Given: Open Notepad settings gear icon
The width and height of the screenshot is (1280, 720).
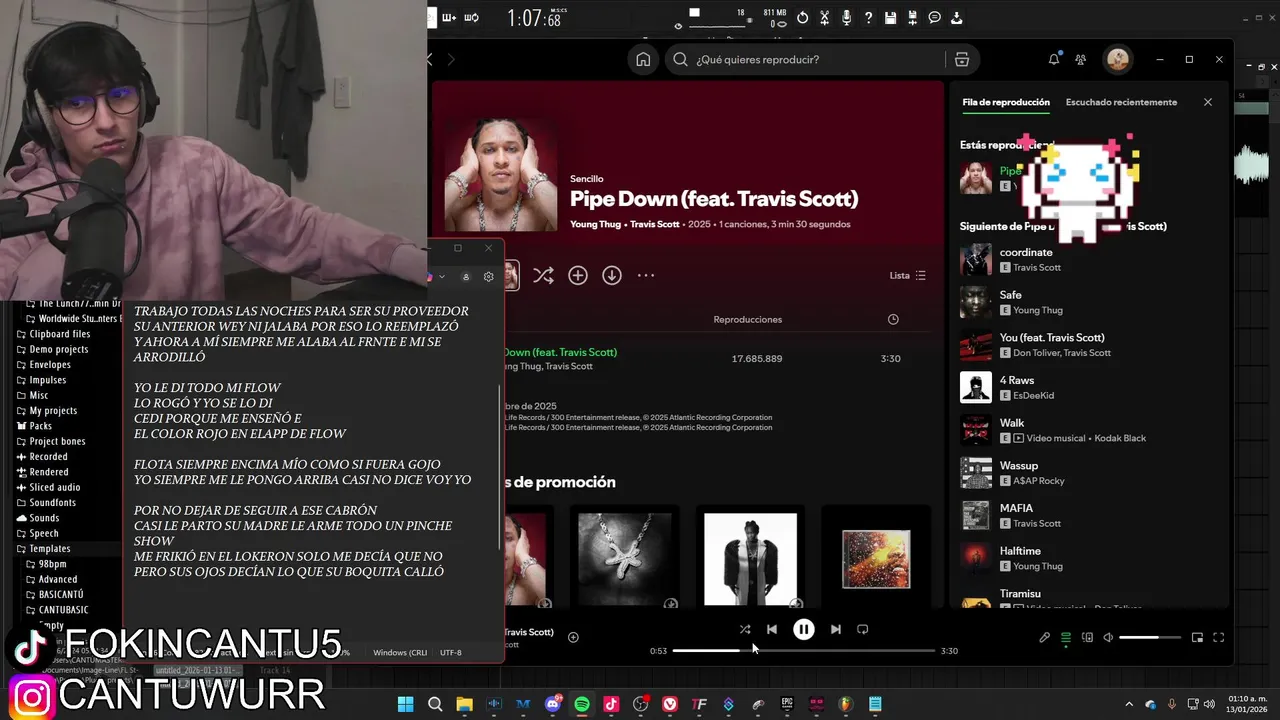Looking at the screenshot, I should click(x=489, y=277).
